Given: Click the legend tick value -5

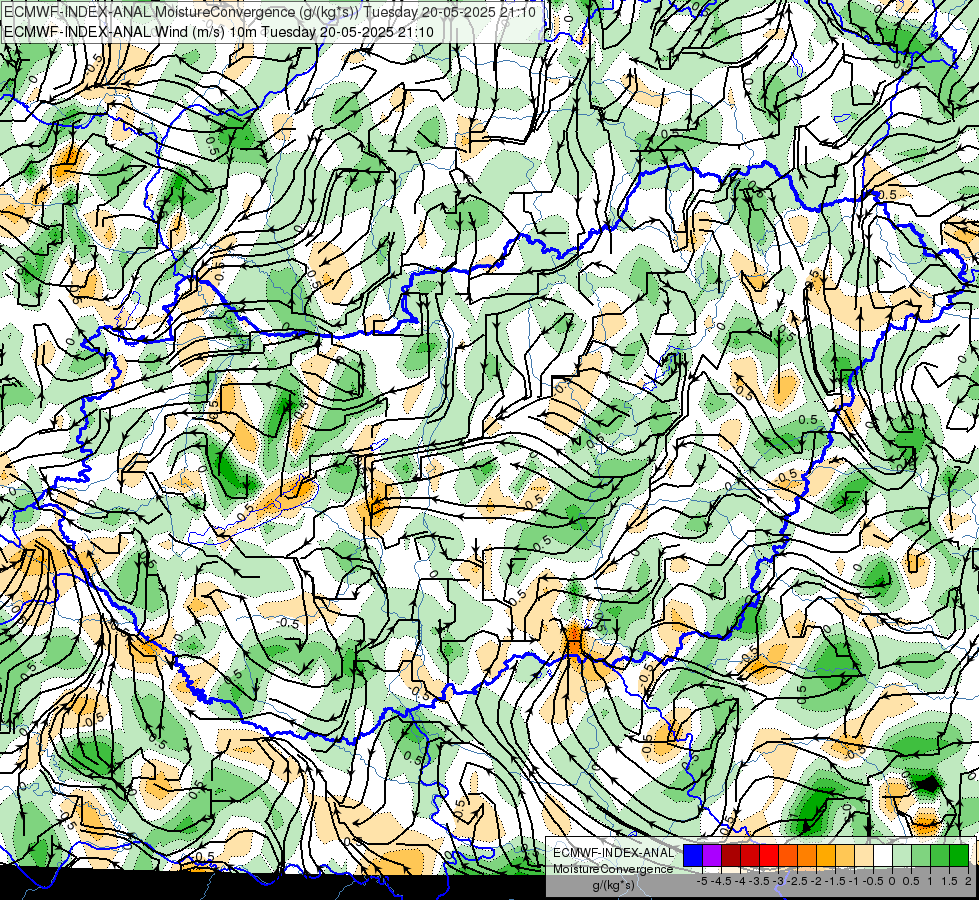Looking at the screenshot, I should 702,881.
